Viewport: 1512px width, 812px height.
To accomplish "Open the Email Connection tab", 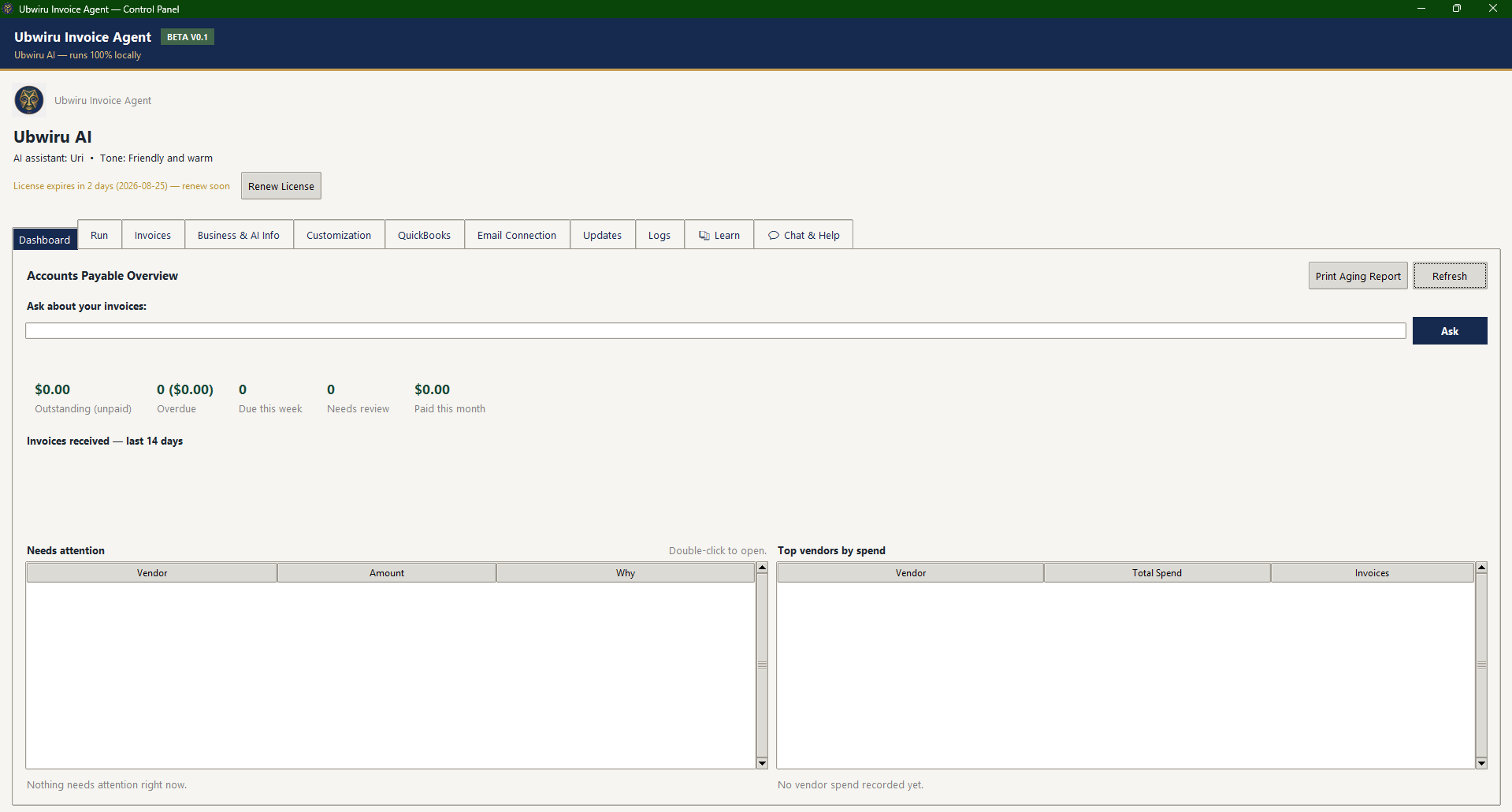I will (517, 235).
